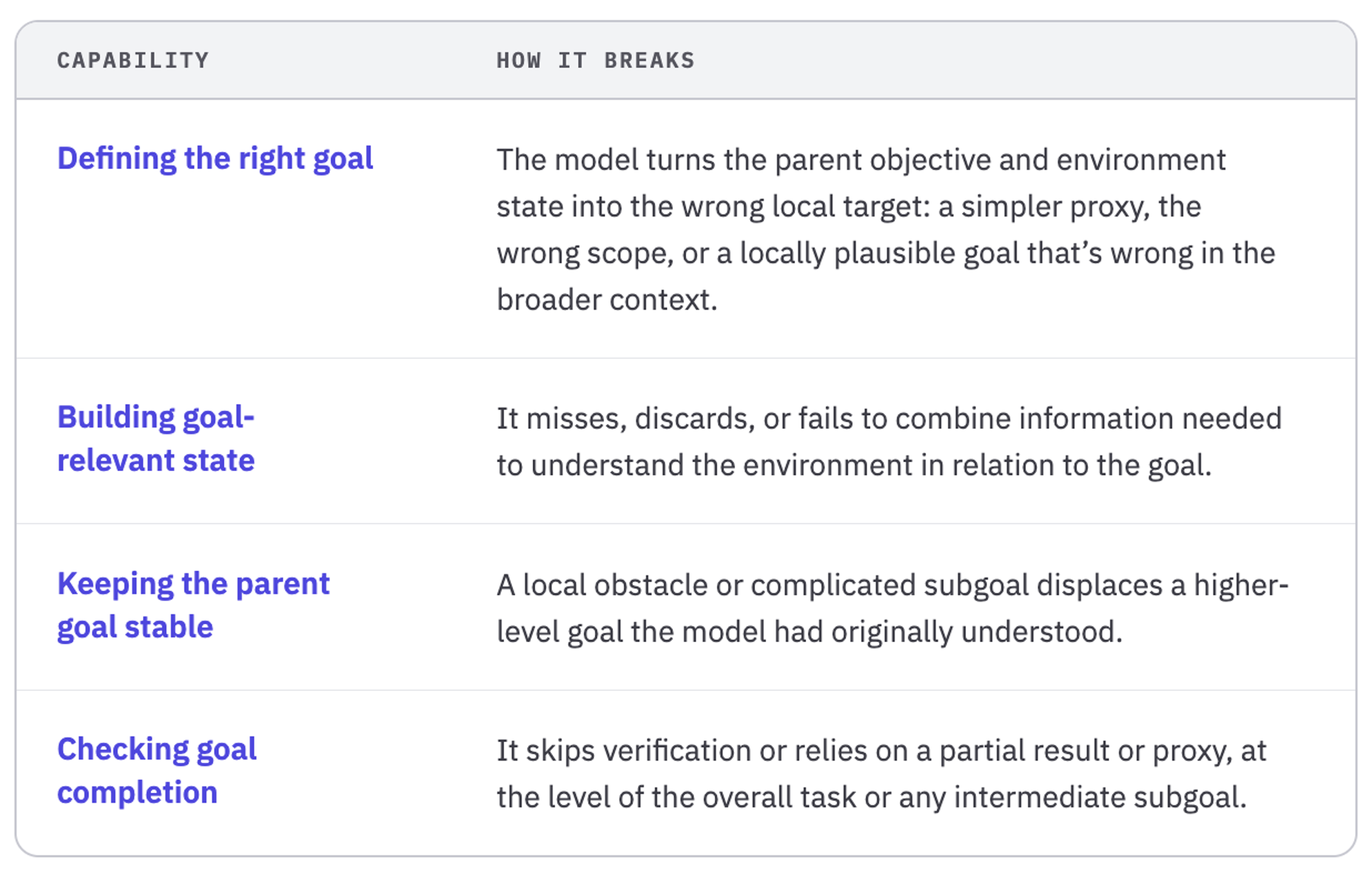Click the word 'completion' in last link
The height and width of the screenshot is (884, 1372).
(x=138, y=793)
